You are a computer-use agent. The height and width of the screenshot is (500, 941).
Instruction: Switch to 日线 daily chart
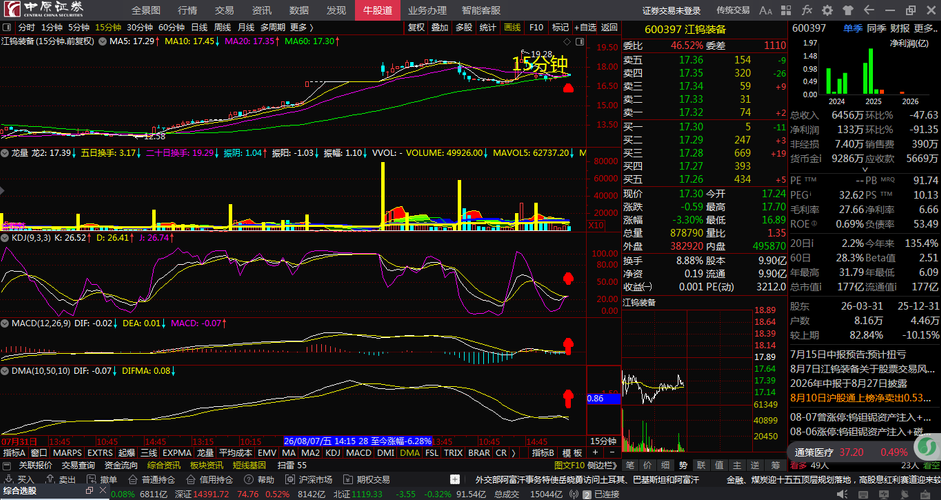(199, 27)
